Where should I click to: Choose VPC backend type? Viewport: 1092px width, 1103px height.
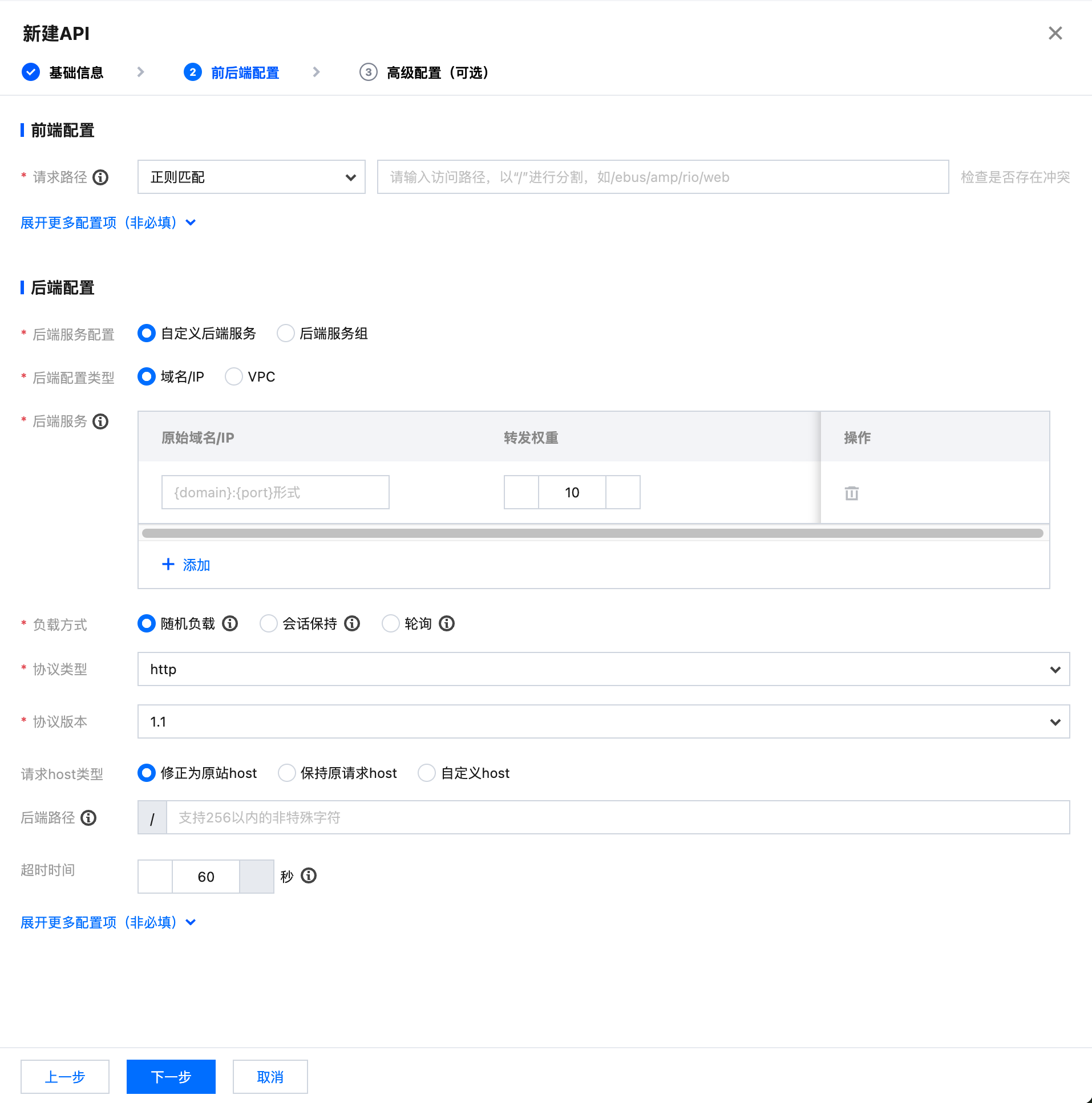coord(233,376)
